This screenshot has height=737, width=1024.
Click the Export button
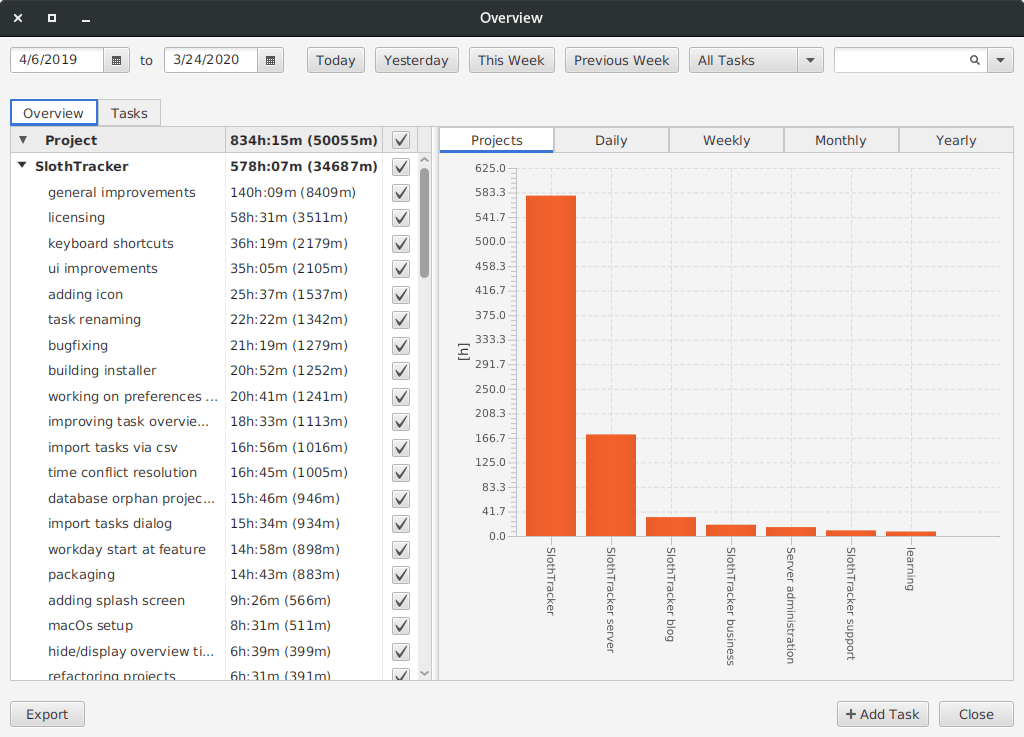click(x=47, y=714)
